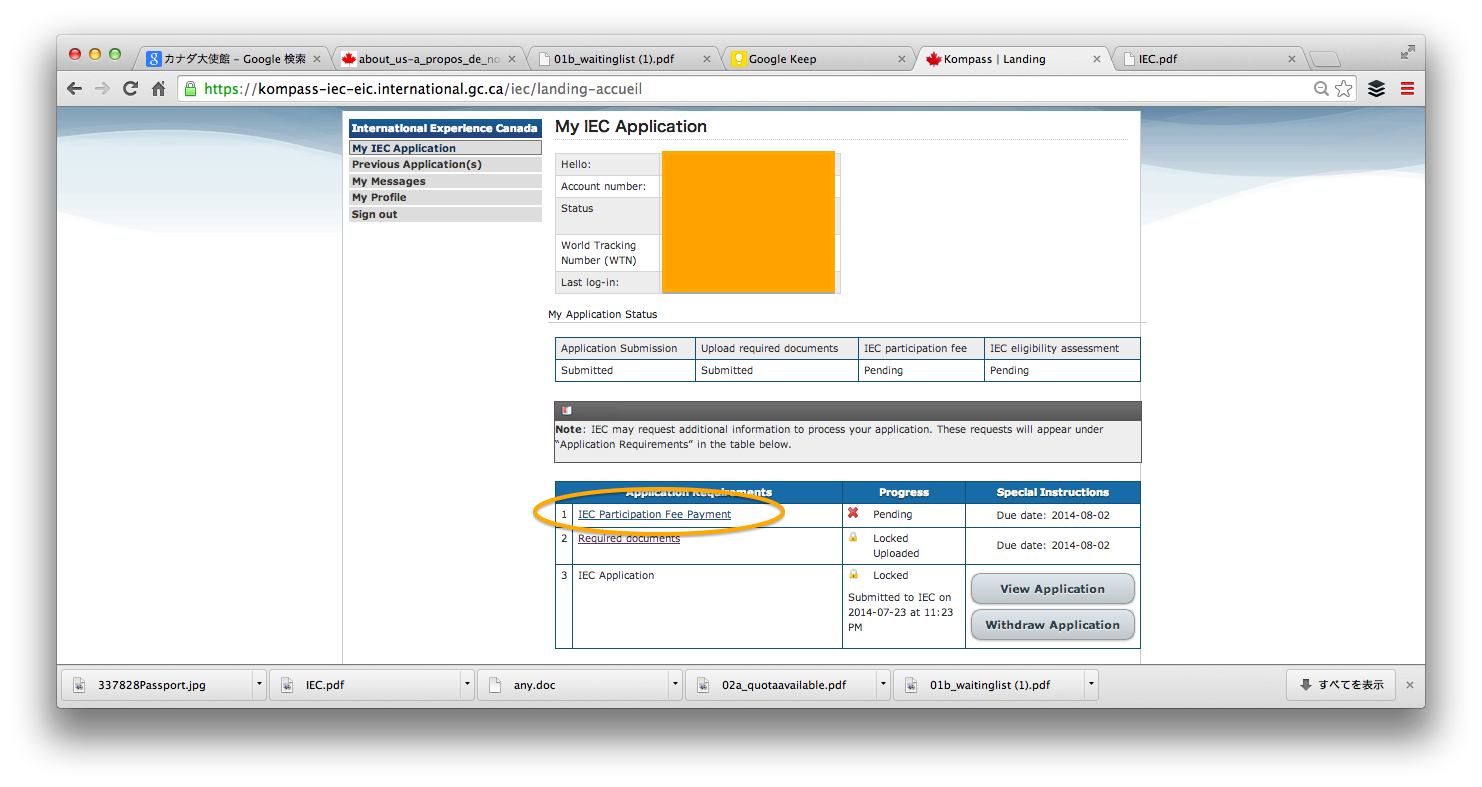Click the URL address bar
This screenshot has height=787, width=1482.
(x=750, y=89)
